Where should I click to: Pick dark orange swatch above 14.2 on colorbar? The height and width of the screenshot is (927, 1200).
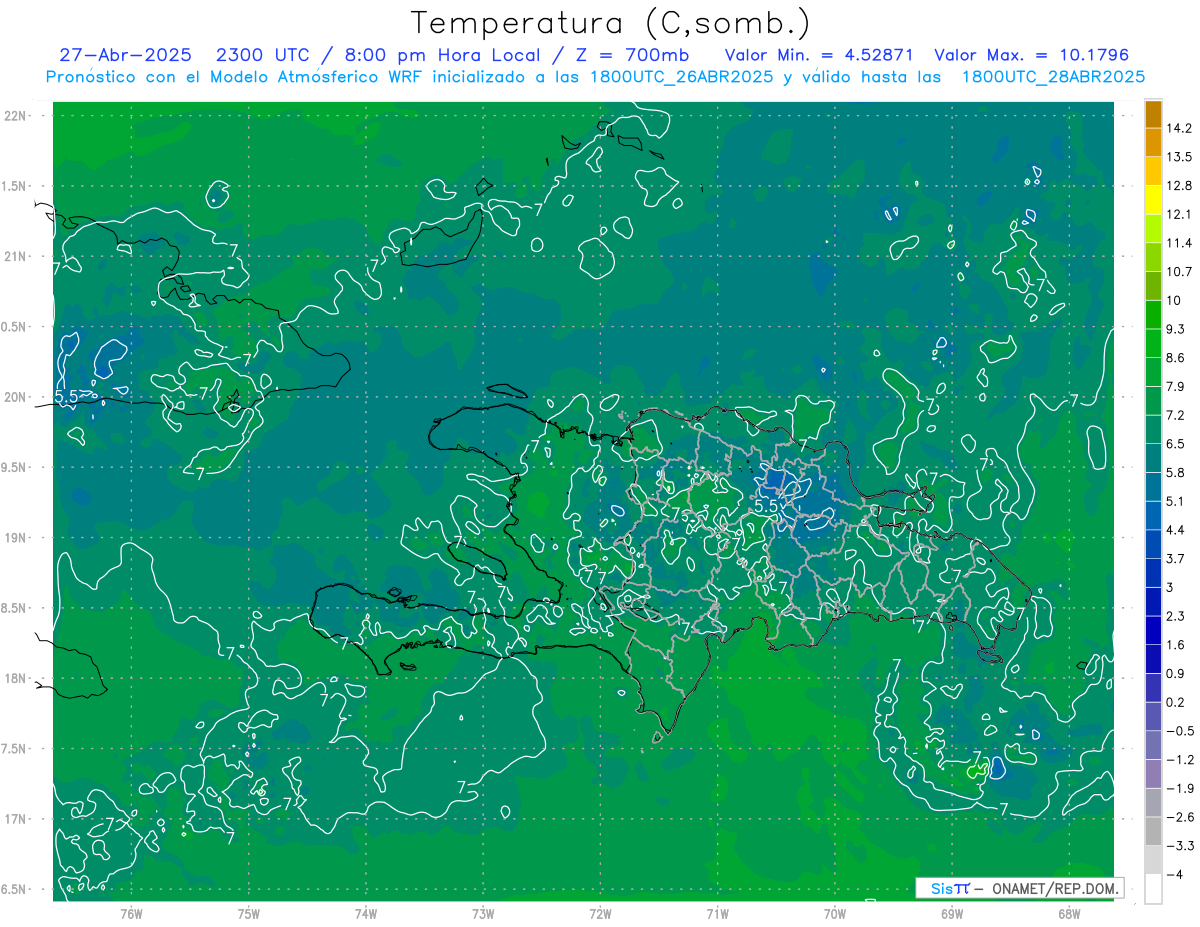click(1153, 115)
